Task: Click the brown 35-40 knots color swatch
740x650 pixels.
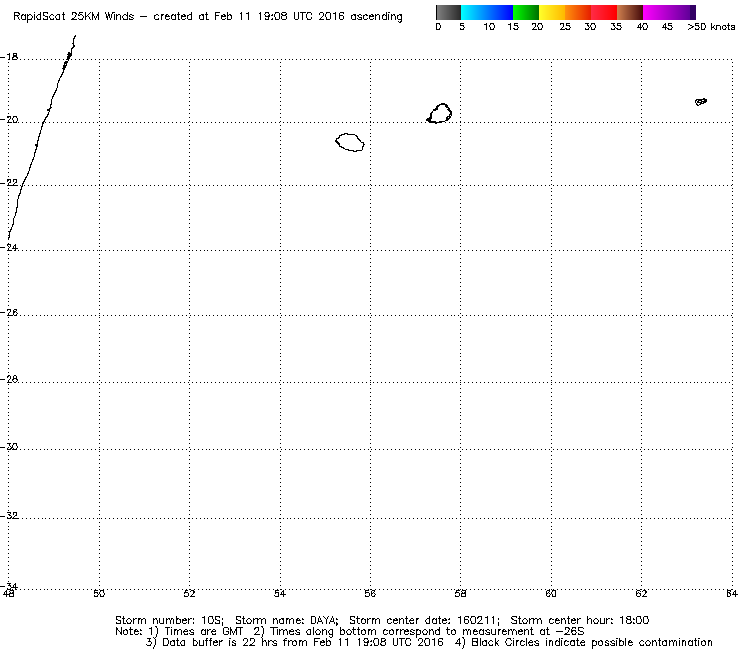Action: (630, 12)
